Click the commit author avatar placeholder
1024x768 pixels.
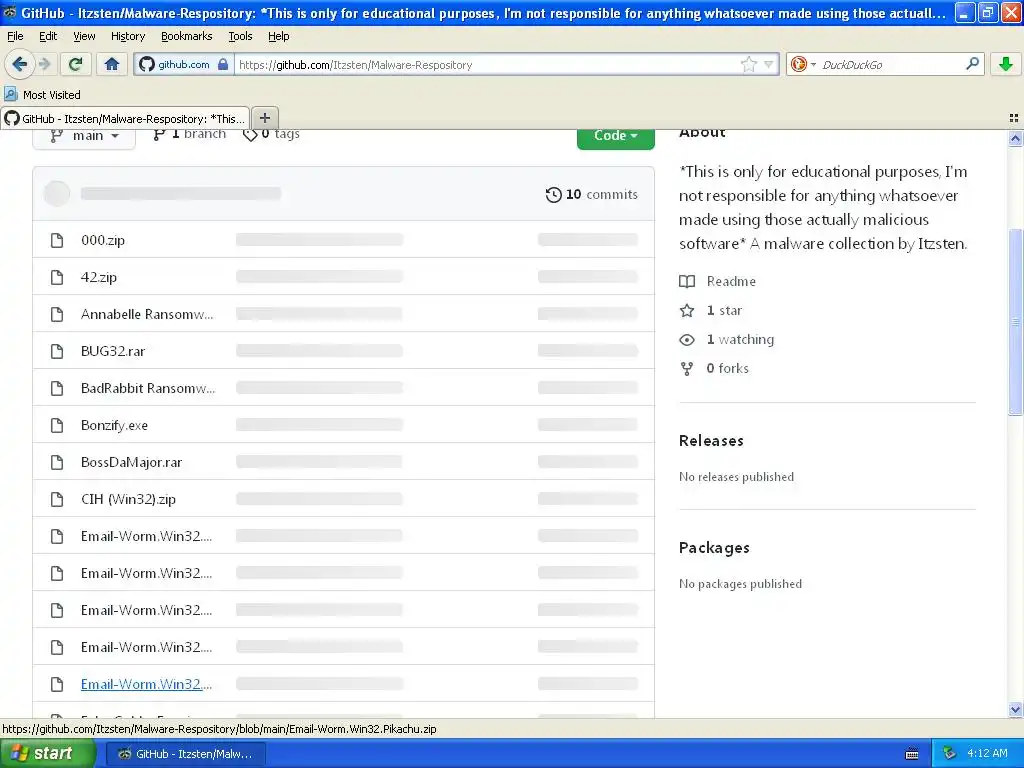(57, 194)
